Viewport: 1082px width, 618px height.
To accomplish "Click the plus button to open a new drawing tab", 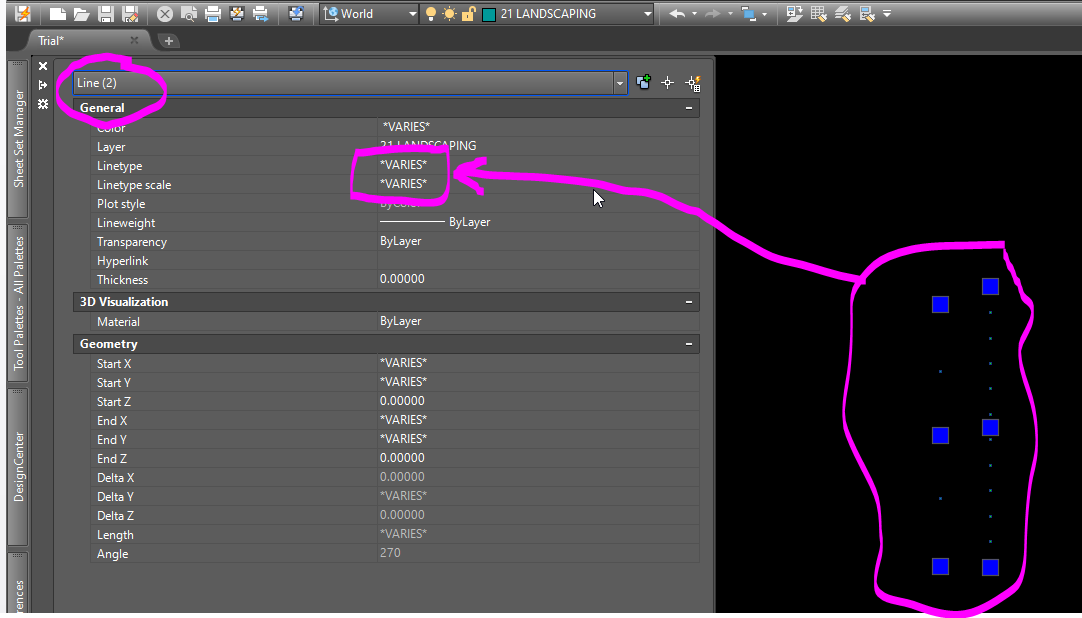I will click(x=168, y=41).
